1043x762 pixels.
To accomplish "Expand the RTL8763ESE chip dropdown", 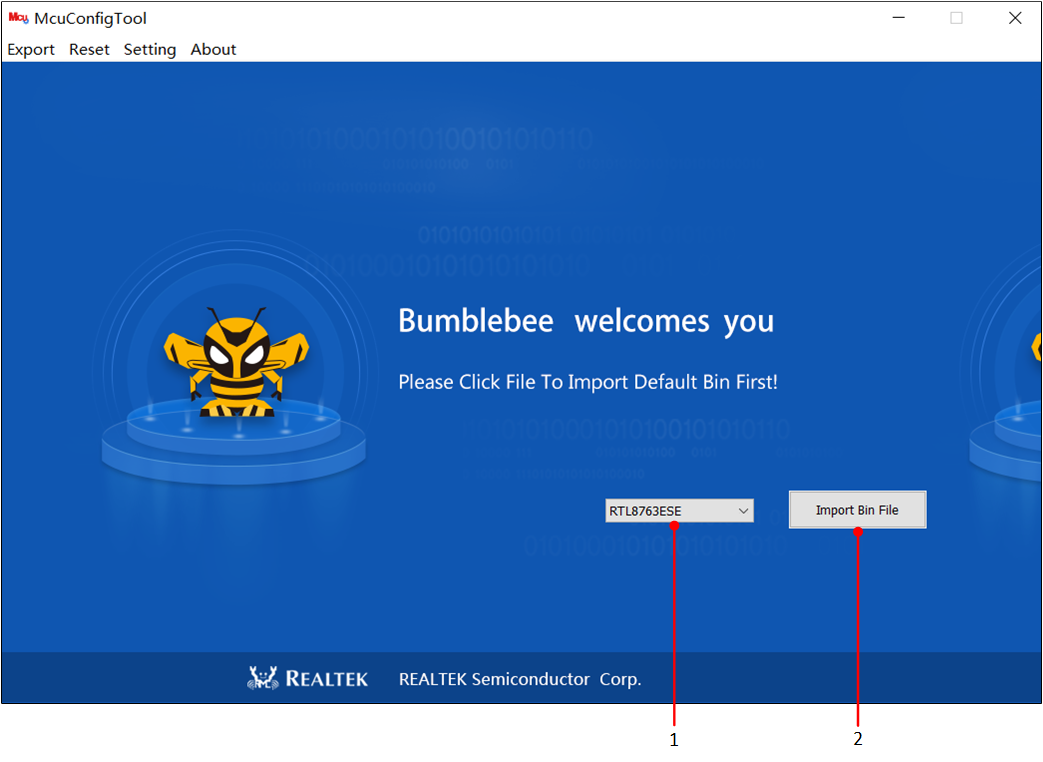I will tap(679, 511).
